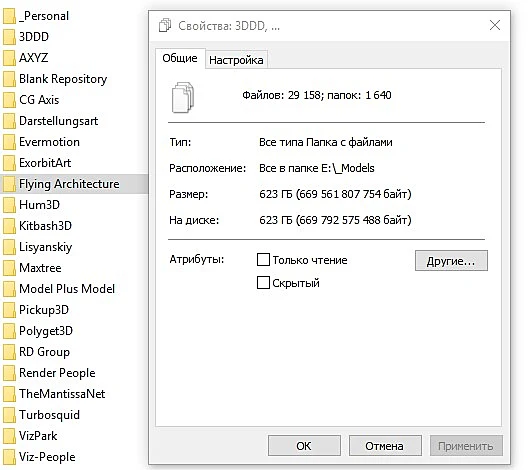Close the Свойства dialog window
Screen dimensions: 530x470
click(x=495, y=25)
